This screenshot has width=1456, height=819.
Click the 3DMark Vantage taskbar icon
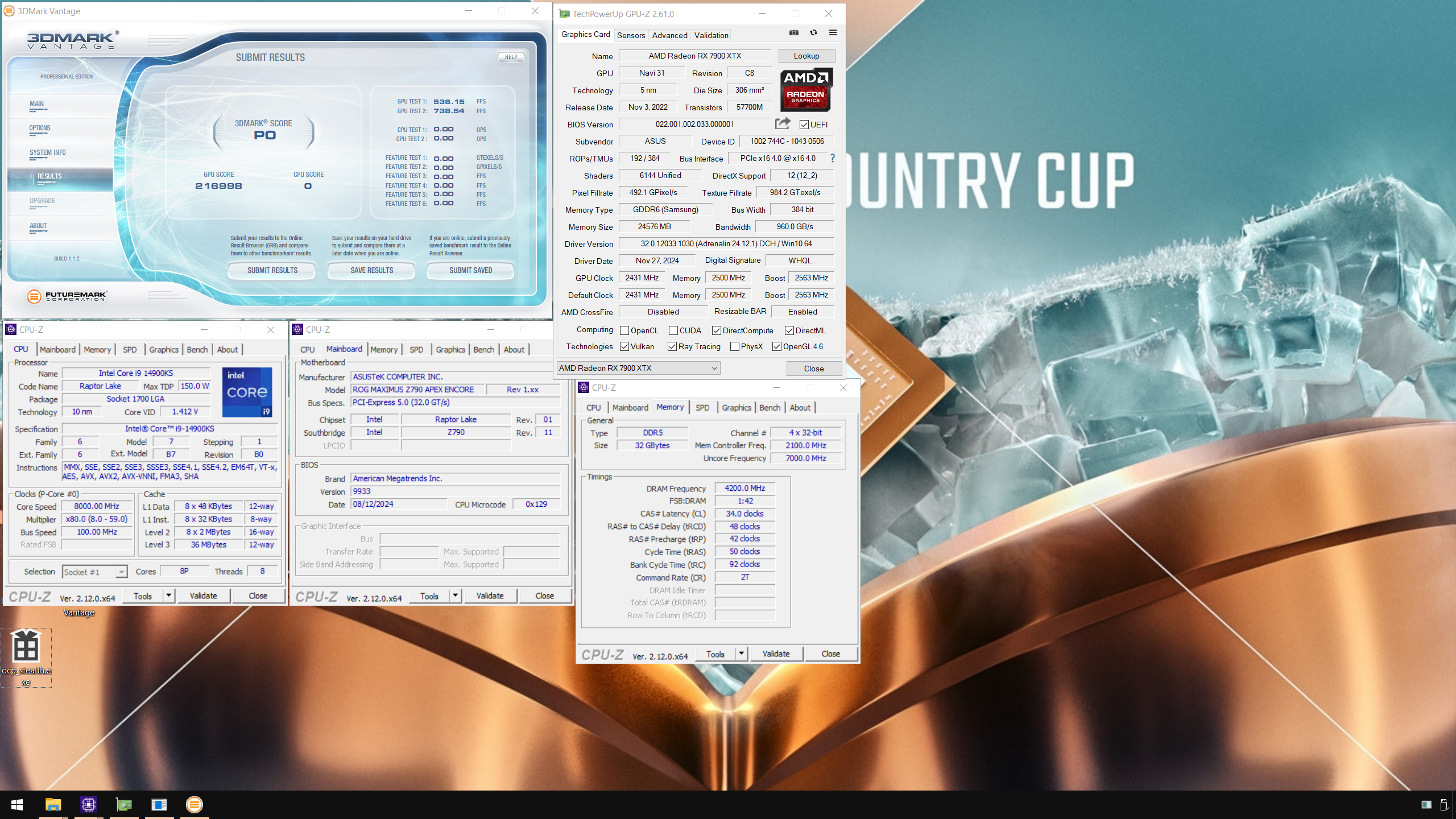tap(195, 805)
